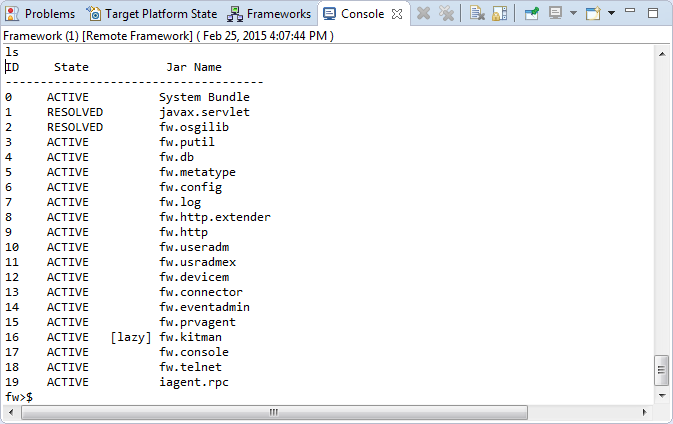Open the Target Platform State tab
Image resolution: width=673 pixels, height=424 pixels.
[x=151, y=14]
